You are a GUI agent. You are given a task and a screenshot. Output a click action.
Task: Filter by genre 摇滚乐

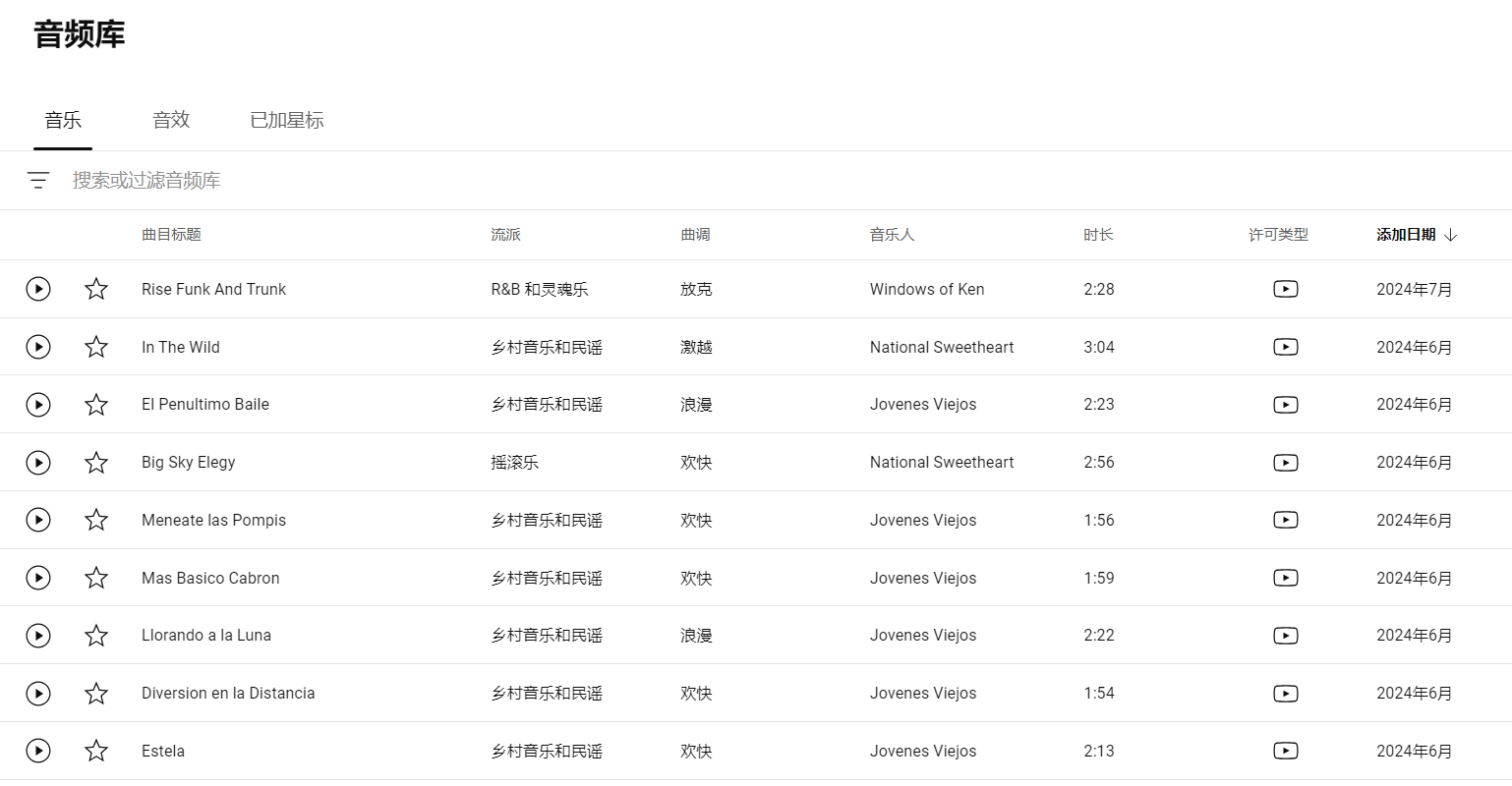point(515,463)
